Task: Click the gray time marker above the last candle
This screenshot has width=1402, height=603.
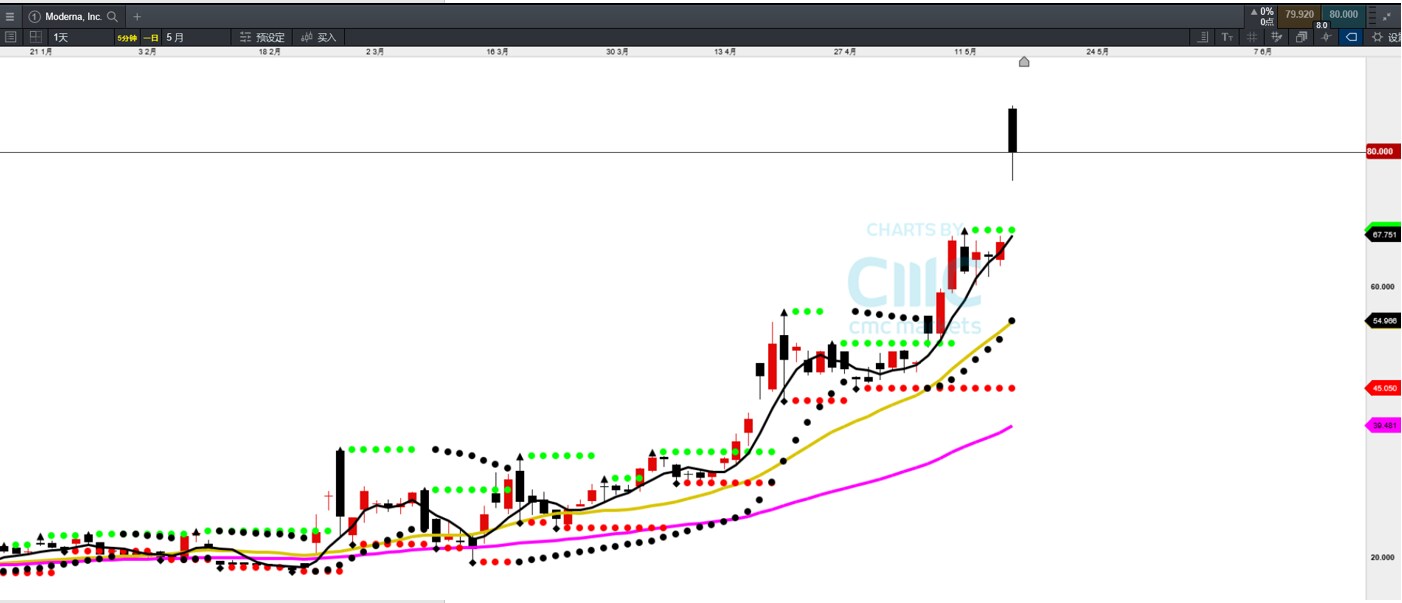Action: coord(1024,62)
